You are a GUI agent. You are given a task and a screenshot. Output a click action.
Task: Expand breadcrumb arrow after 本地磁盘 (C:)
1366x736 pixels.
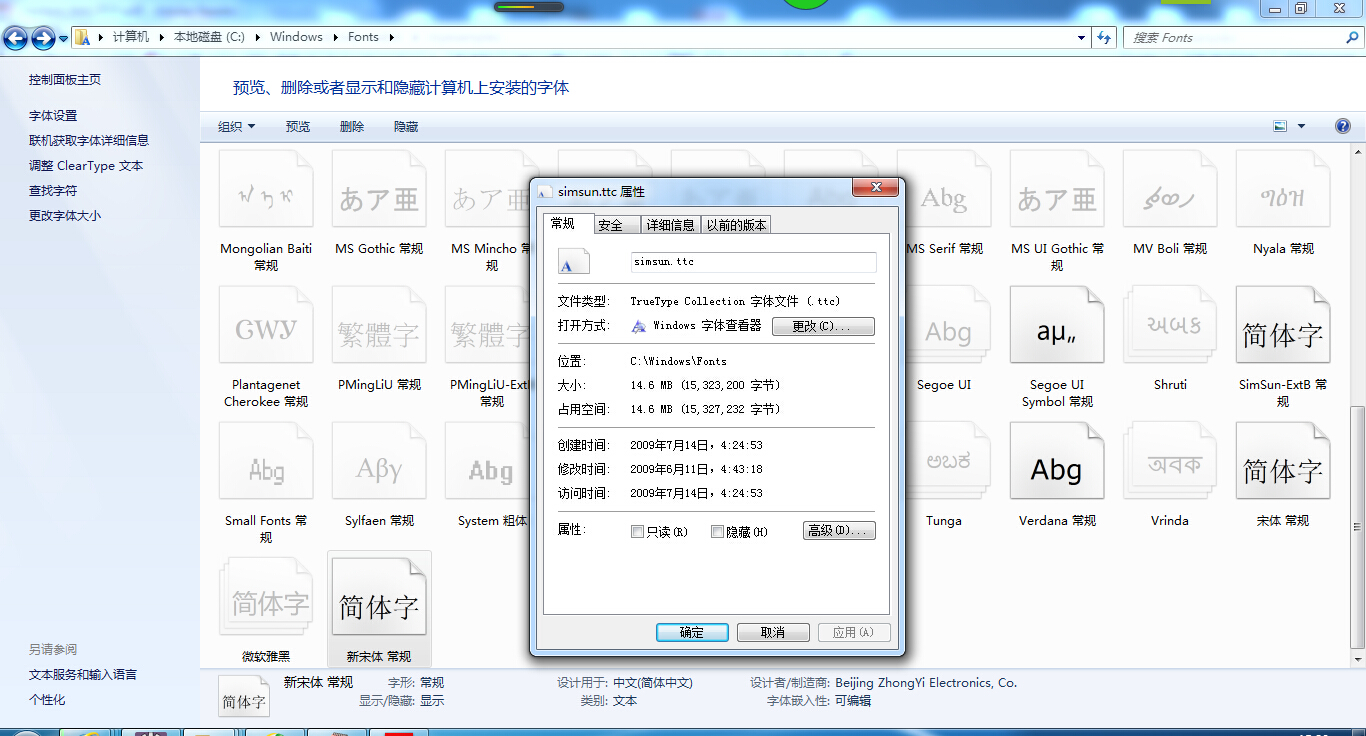coord(257,37)
